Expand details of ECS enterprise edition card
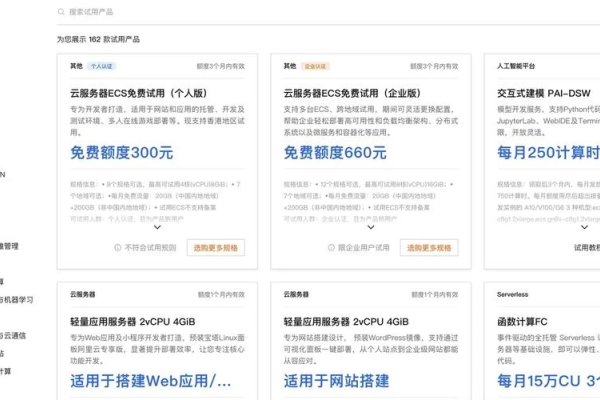Screen dimensions: 600x400 point(371,227)
